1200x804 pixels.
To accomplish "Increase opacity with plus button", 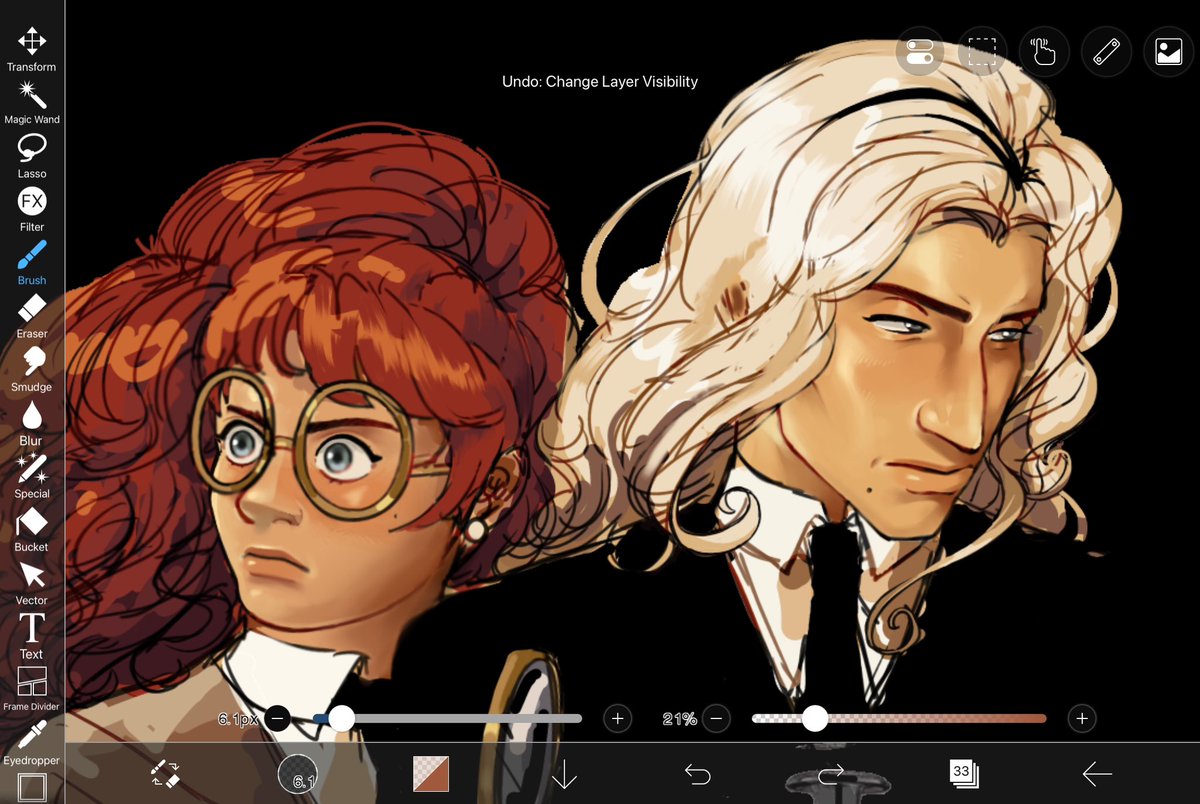I will [1080, 718].
